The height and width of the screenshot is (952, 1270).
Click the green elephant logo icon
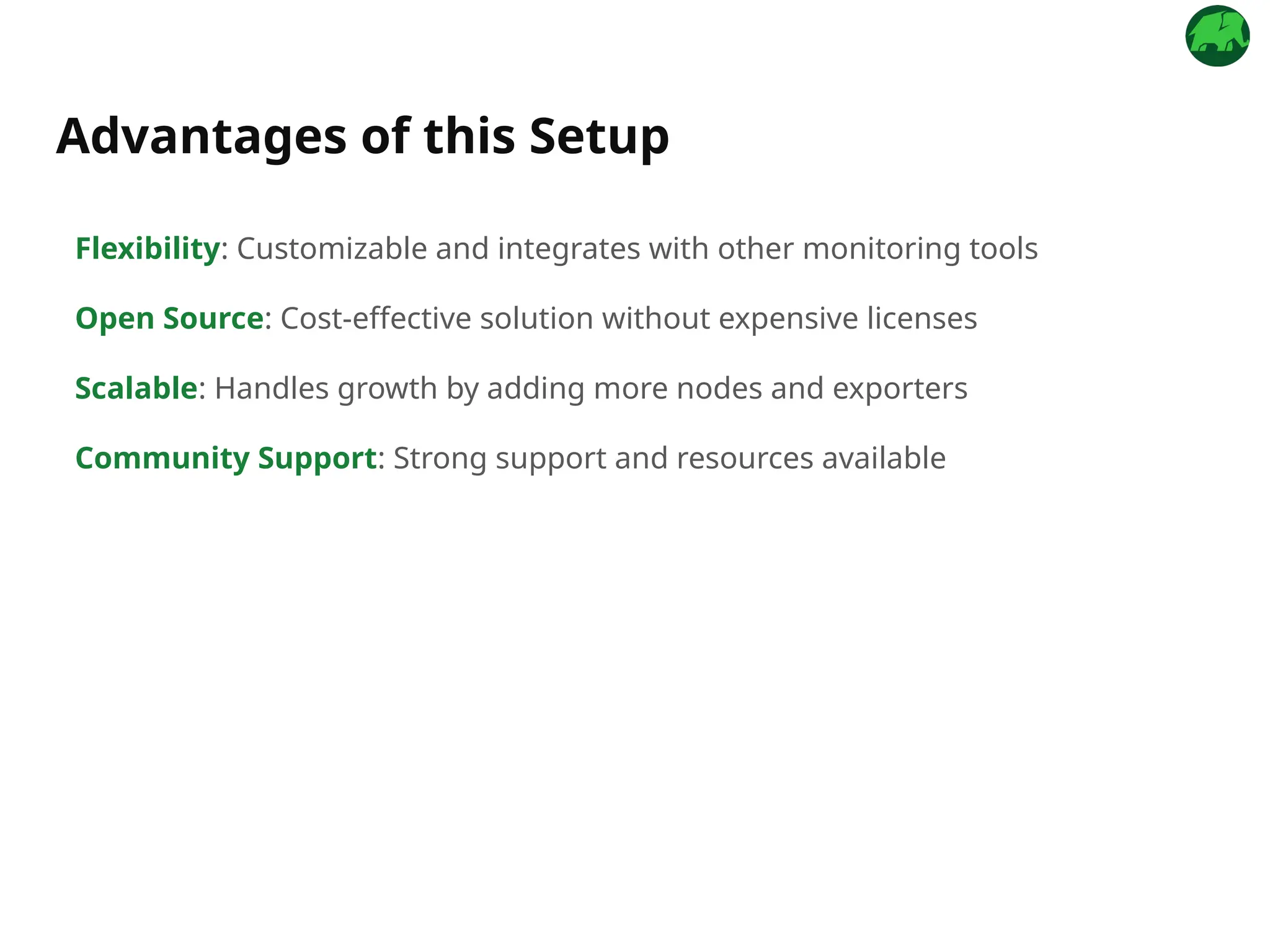1217,36
